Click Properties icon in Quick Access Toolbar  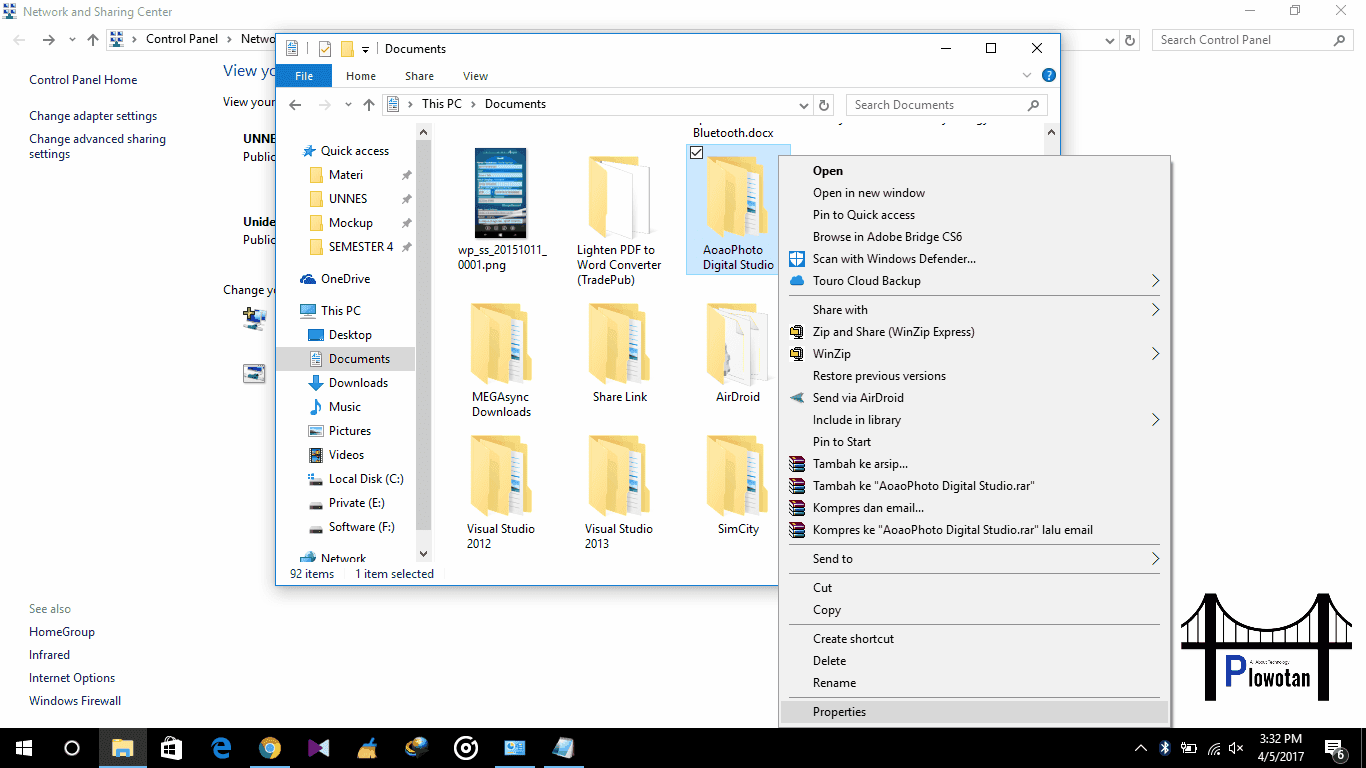point(325,49)
